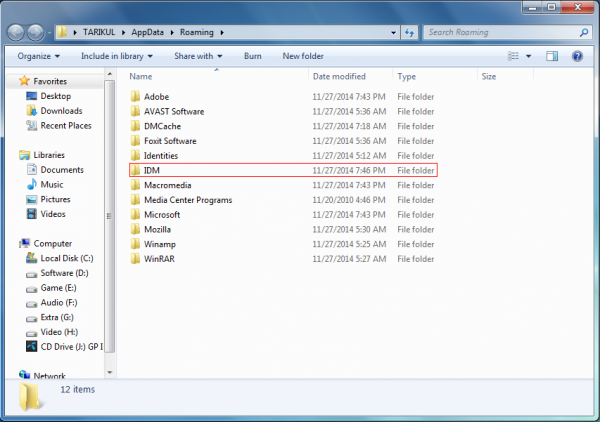Open Favorites in the navigation pane
This screenshot has height=422, width=600.
[x=50, y=81]
